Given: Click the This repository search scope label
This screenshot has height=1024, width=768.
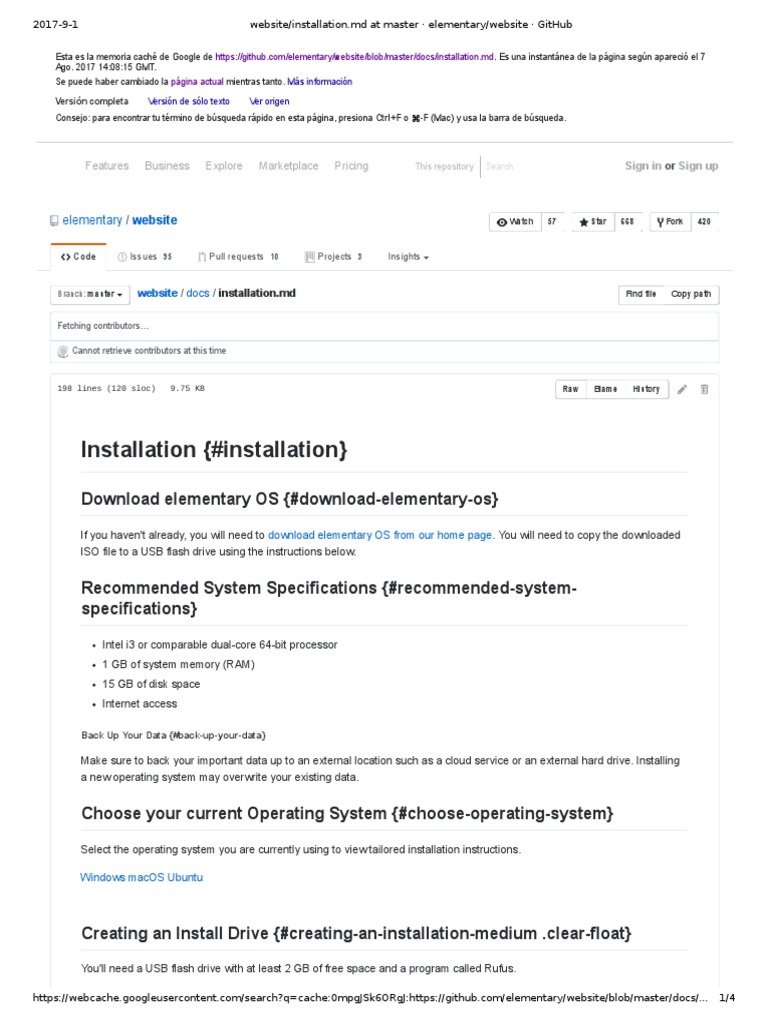Looking at the screenshot, I should click(444, 167).
